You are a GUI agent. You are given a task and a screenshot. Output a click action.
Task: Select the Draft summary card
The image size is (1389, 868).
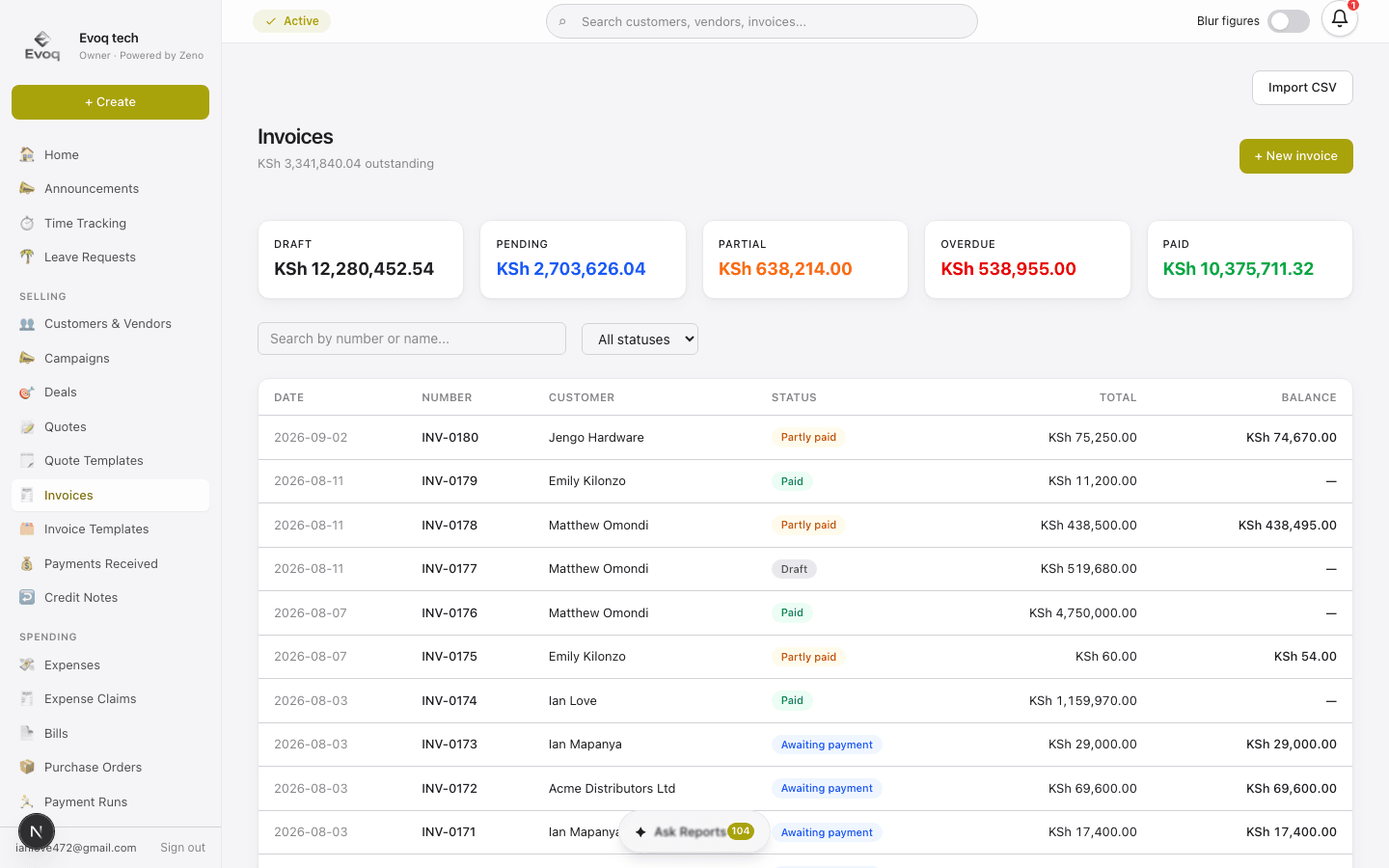click(x=361, y=259)
